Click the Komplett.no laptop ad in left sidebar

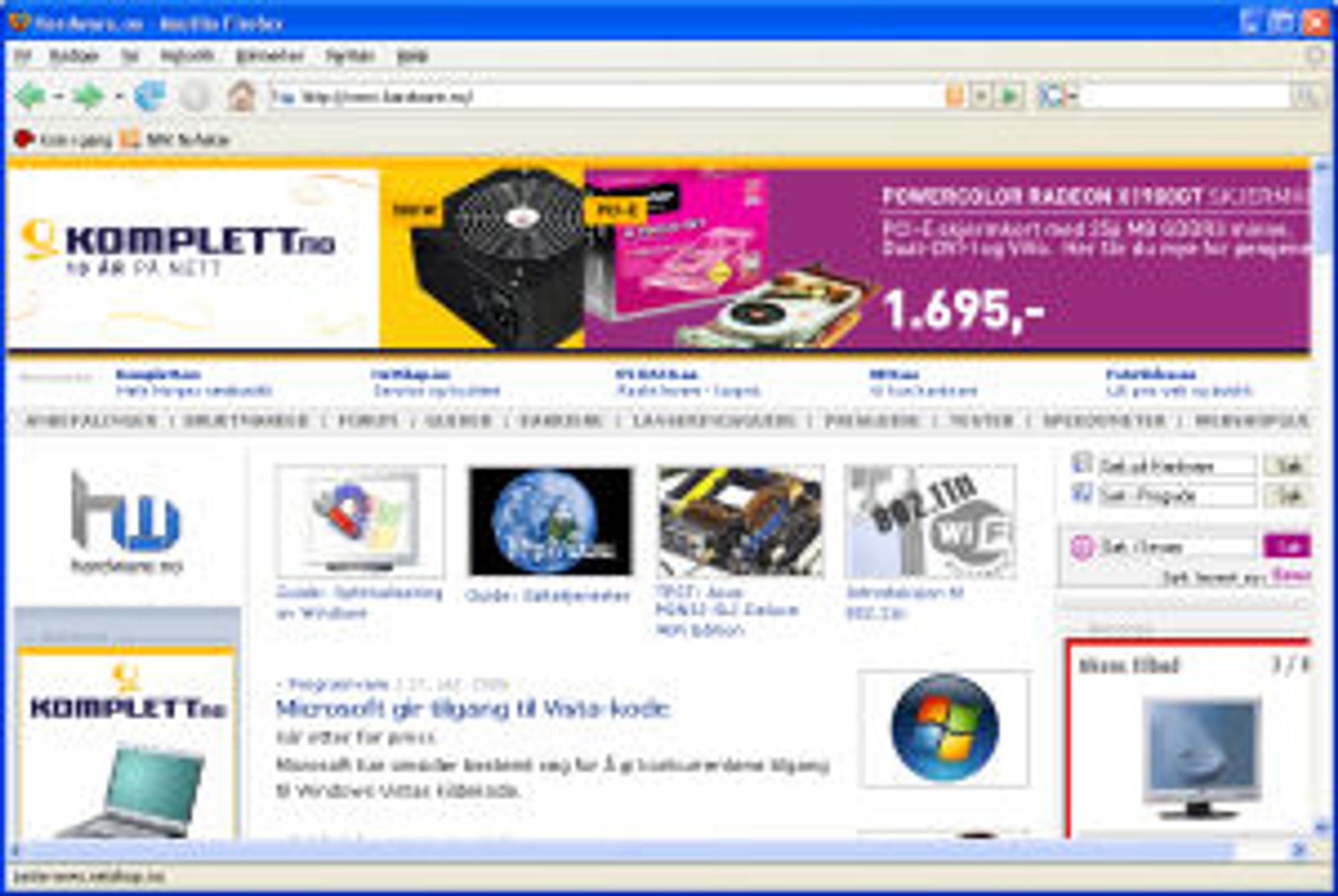click(127, 742)
